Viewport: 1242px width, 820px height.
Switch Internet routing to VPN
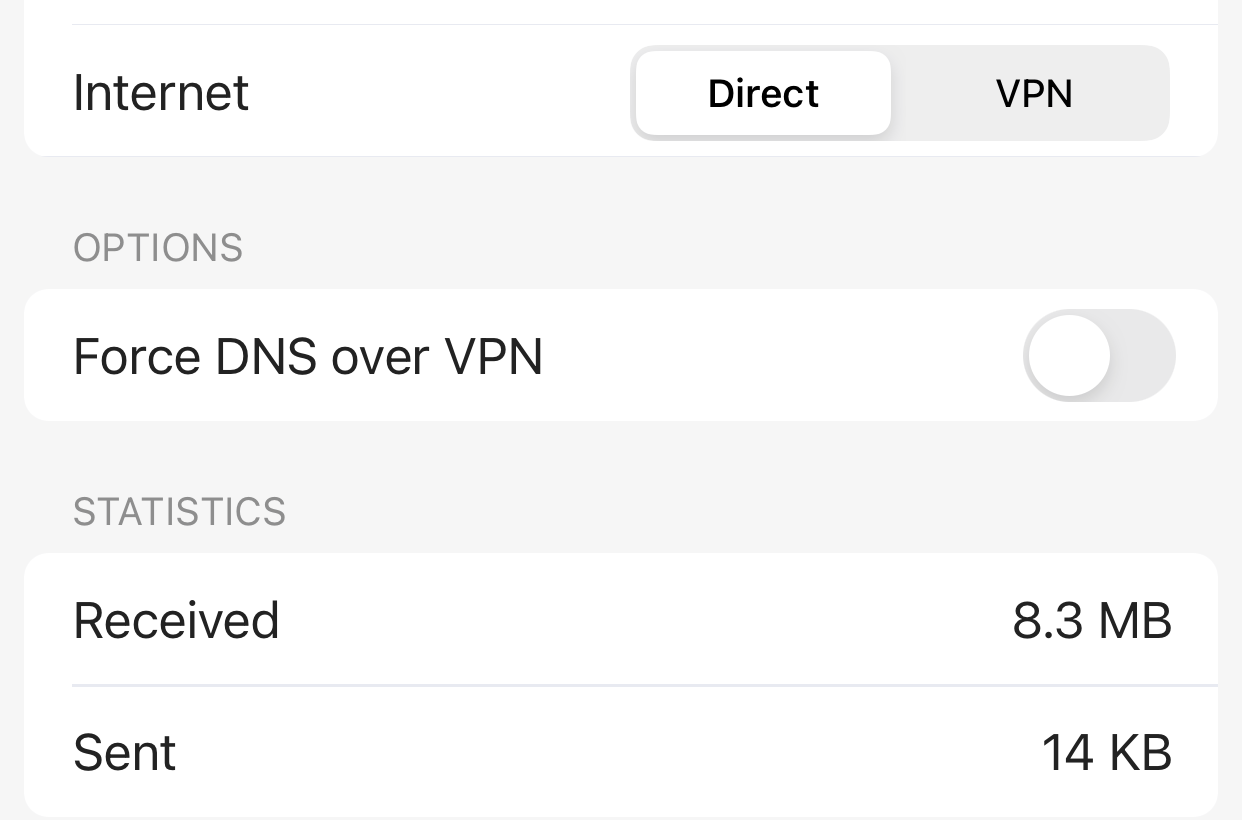tap(1033, 93)
